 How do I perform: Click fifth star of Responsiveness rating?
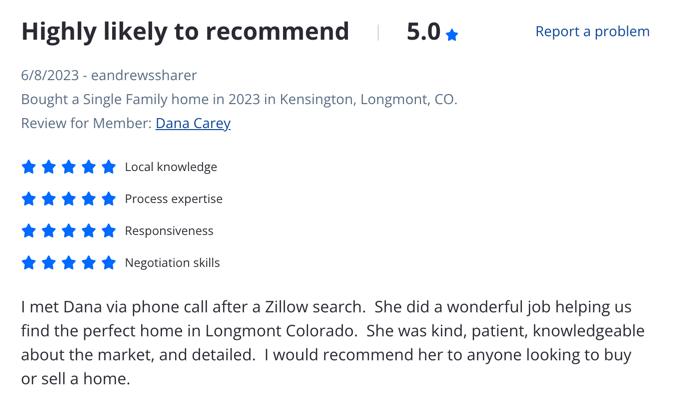click(x=109, y=231)
